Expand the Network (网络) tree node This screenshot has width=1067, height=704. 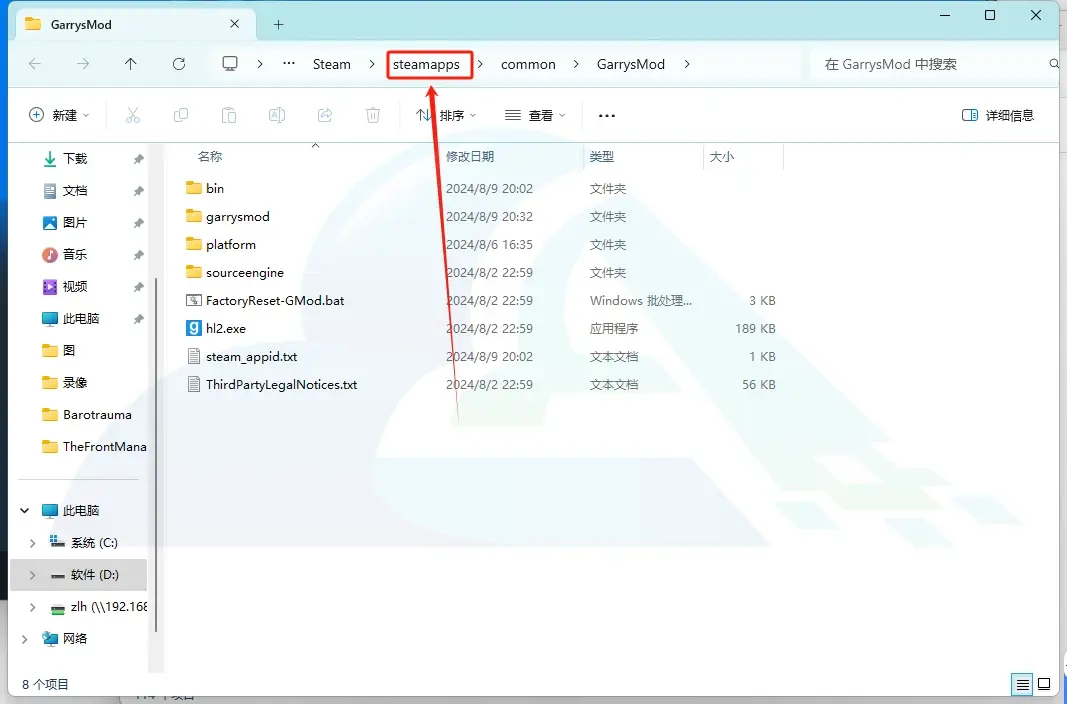pos(24,639)
